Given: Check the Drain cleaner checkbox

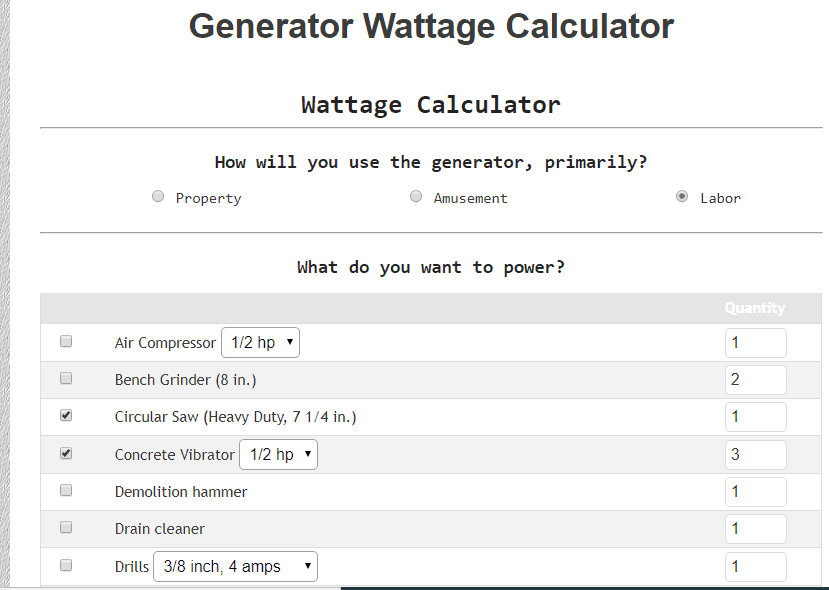Looking at the screenshot, I should click(66, 528).
